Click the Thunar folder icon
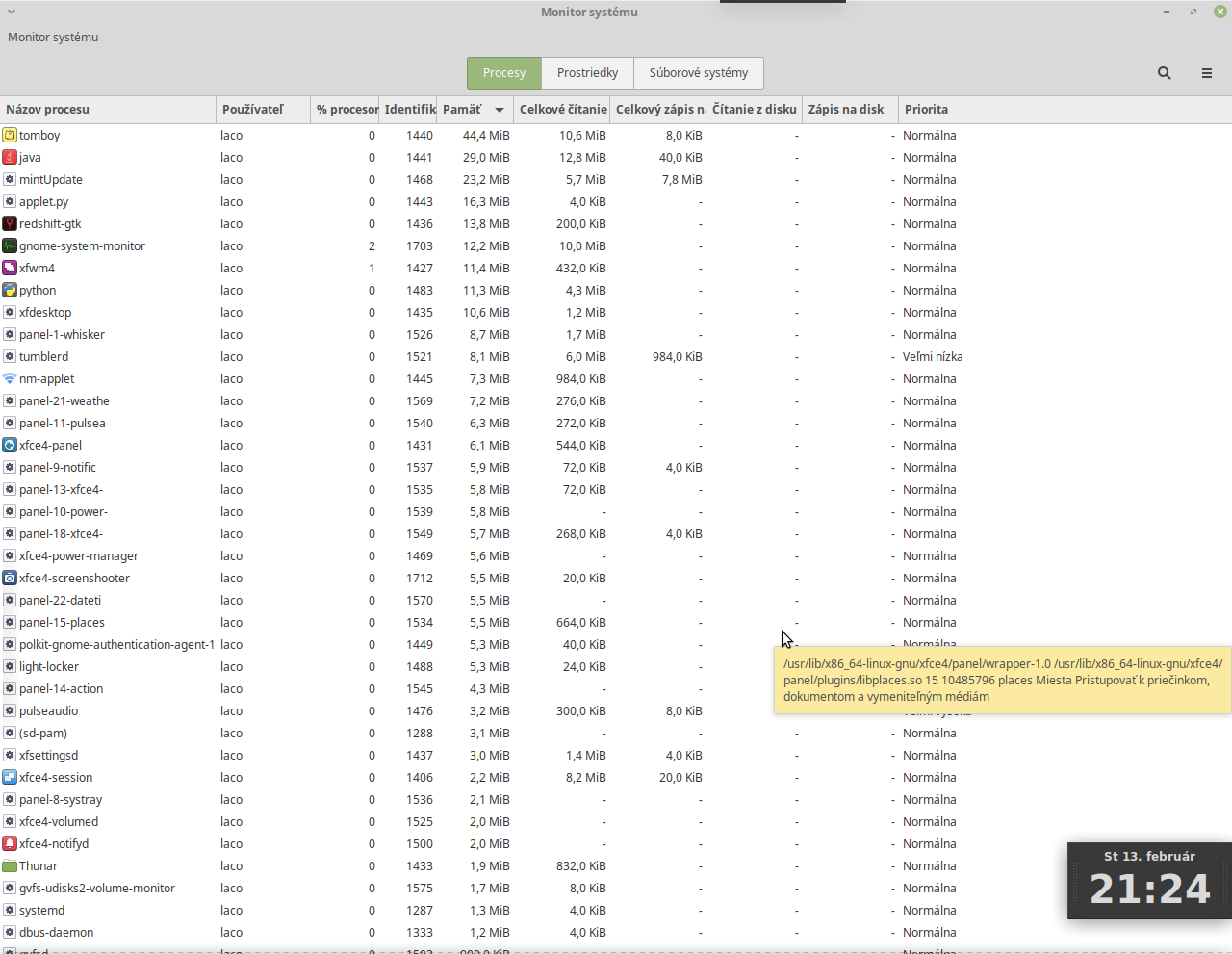Image resolution: width=1232 pixels, height=954 pixels. (x=10, y=866)
